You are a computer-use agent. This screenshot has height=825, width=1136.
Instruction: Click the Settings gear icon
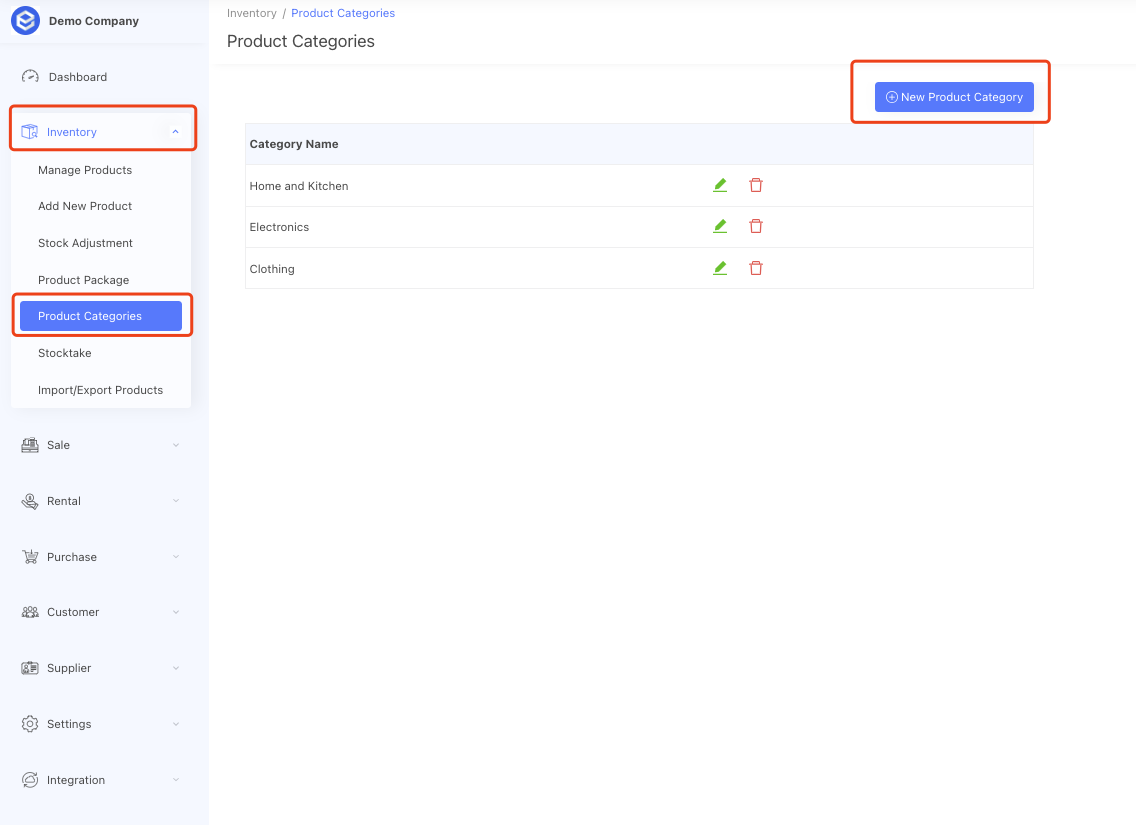click(x=28, y=723)
